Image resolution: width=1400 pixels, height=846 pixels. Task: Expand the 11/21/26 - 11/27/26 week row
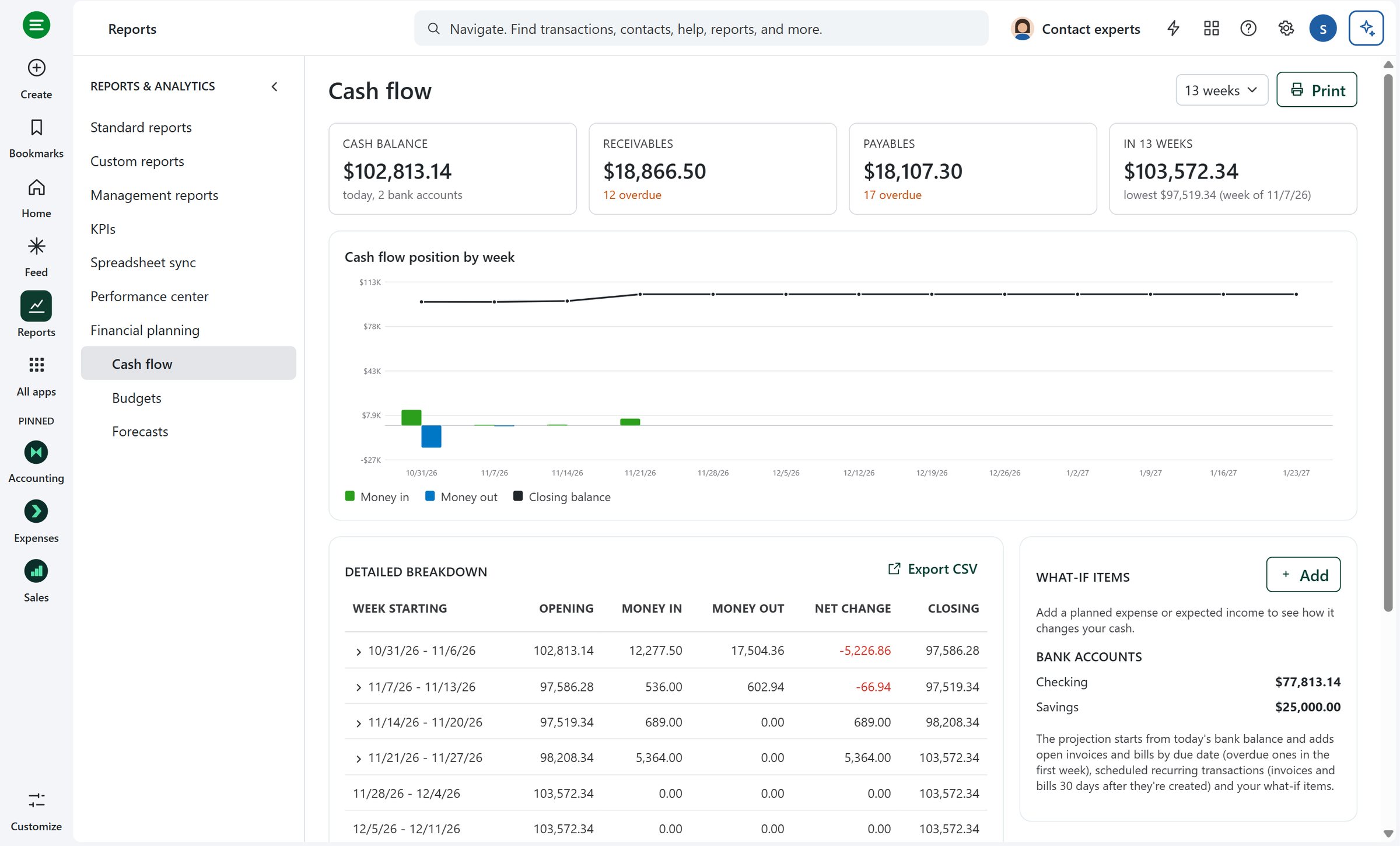[358, 758]
